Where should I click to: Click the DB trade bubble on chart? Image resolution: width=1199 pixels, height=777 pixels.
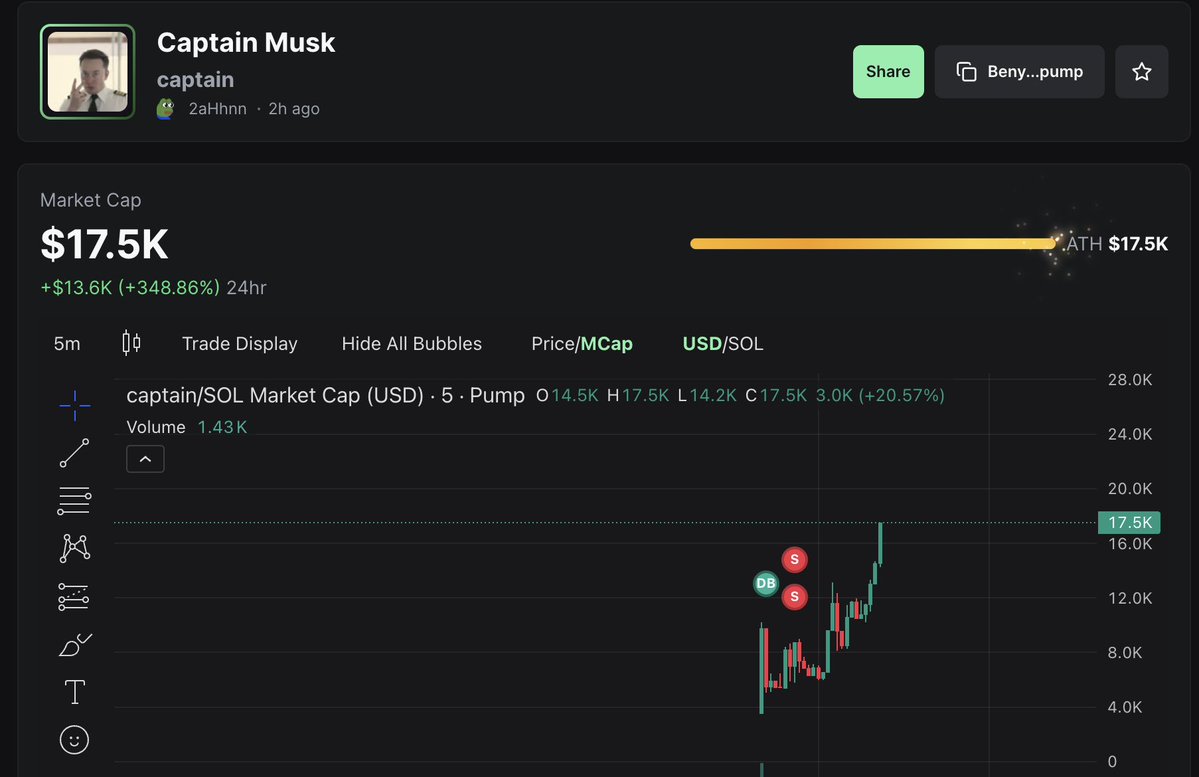(765, 584)
